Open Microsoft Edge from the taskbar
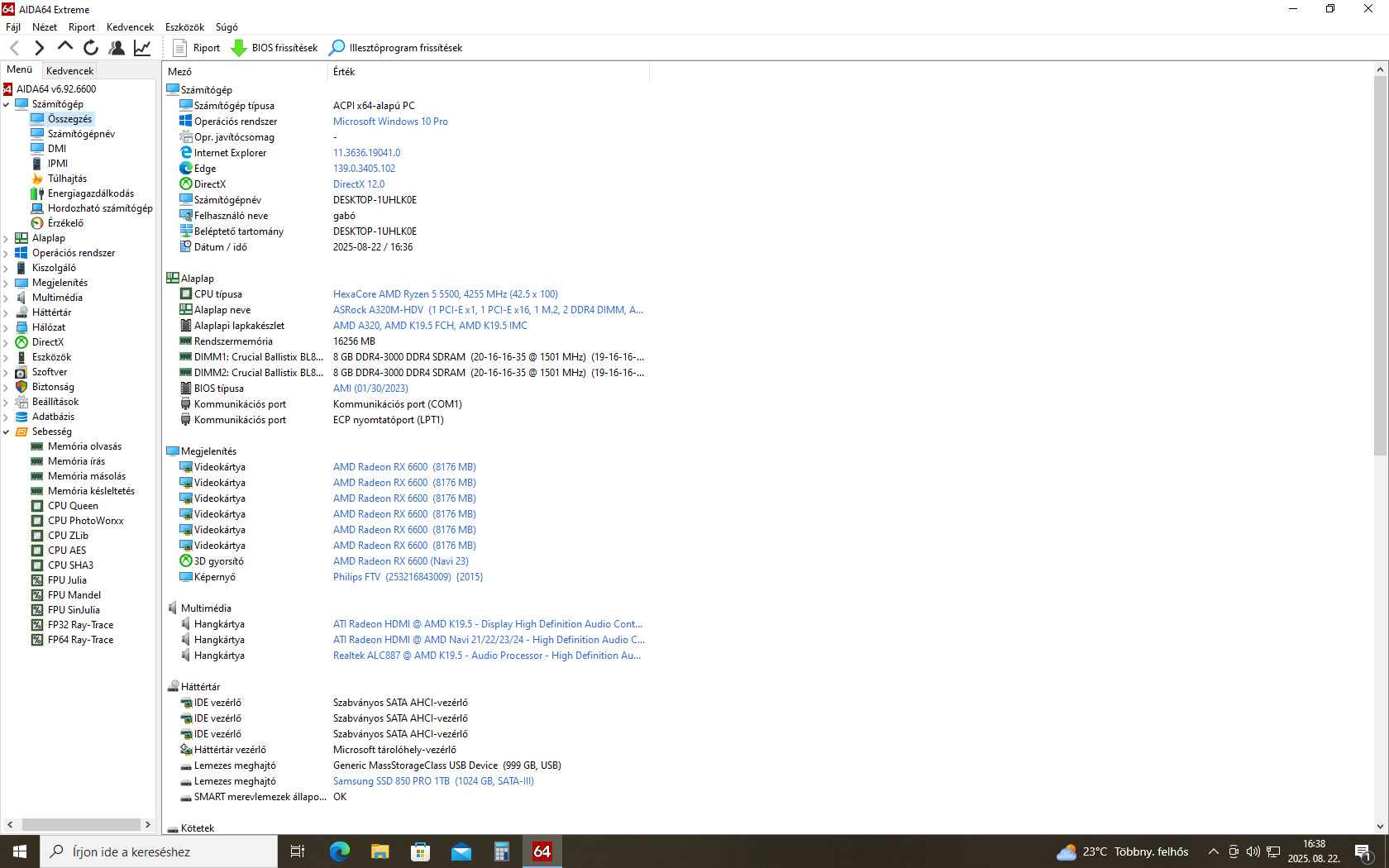The height and width of the screenshot is (868, 1389). [339, 851]
